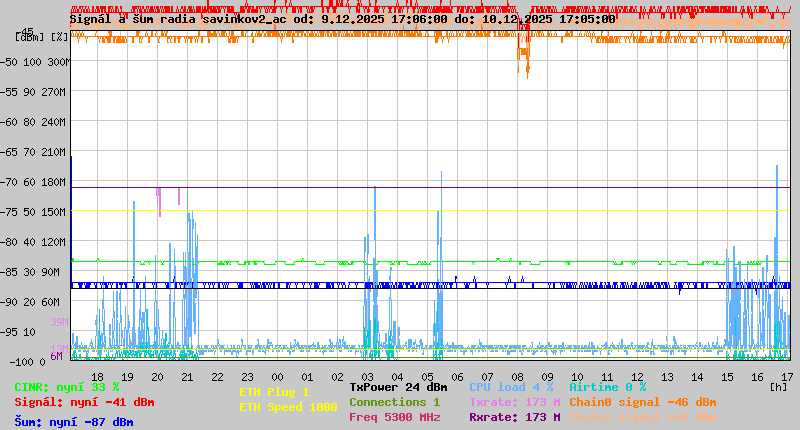800x430 pixels.
Task: Select hour '09' on the time axis
Action: pyautogui.click(x=547, y=377)
